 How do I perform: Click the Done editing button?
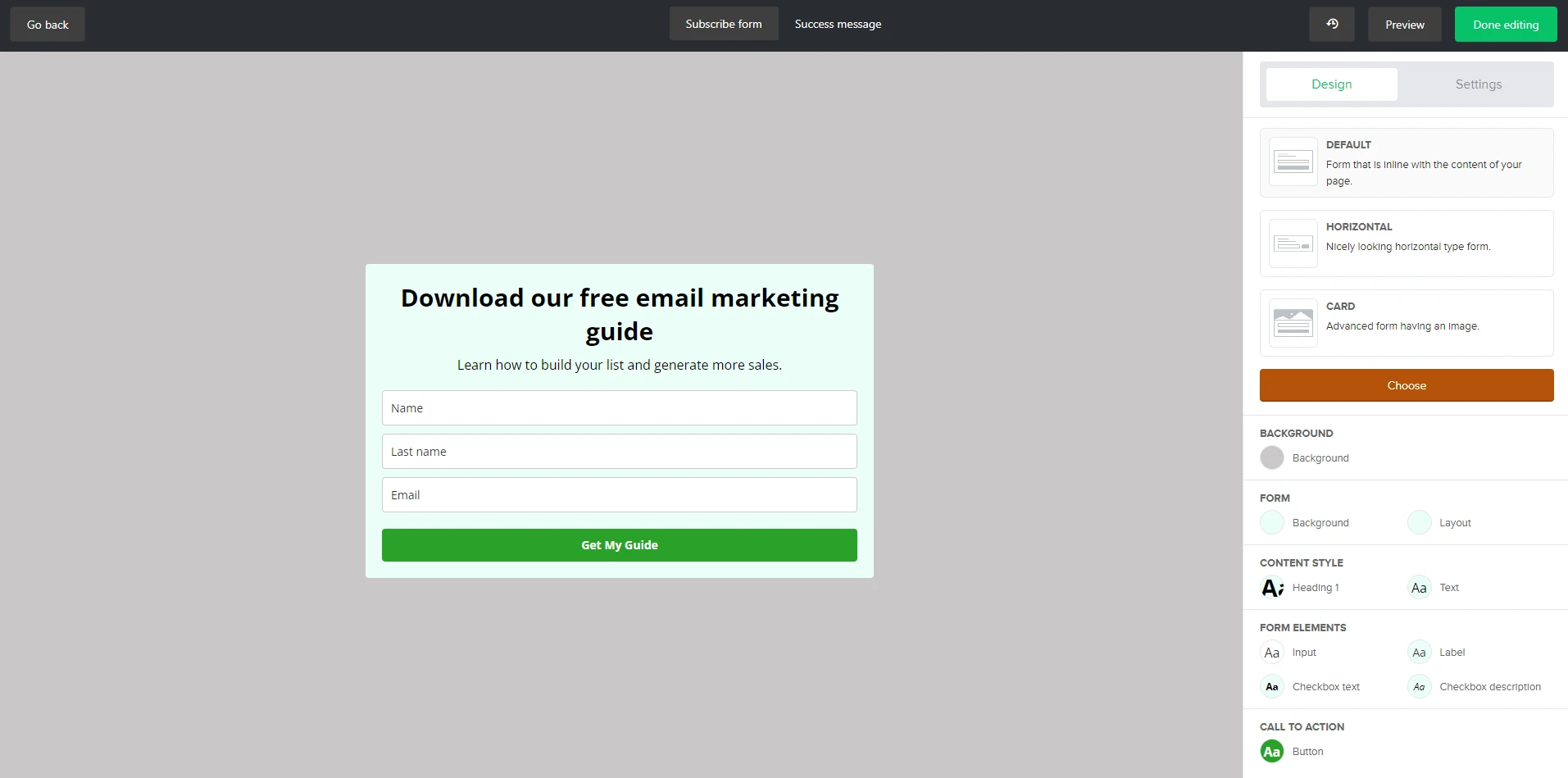point(1505,25)
